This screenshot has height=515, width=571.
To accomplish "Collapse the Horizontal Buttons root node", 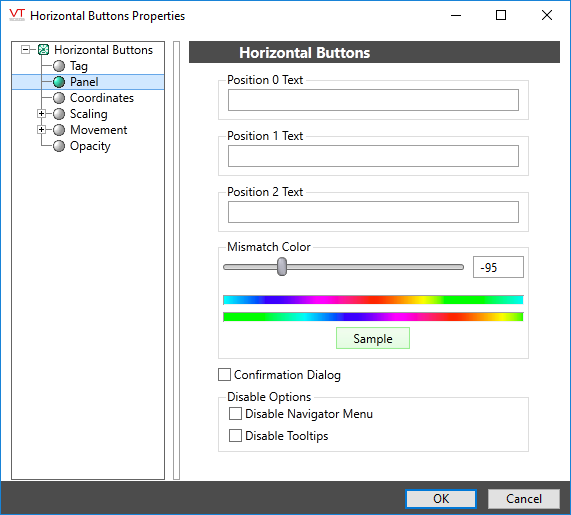I will coord(25,50).
